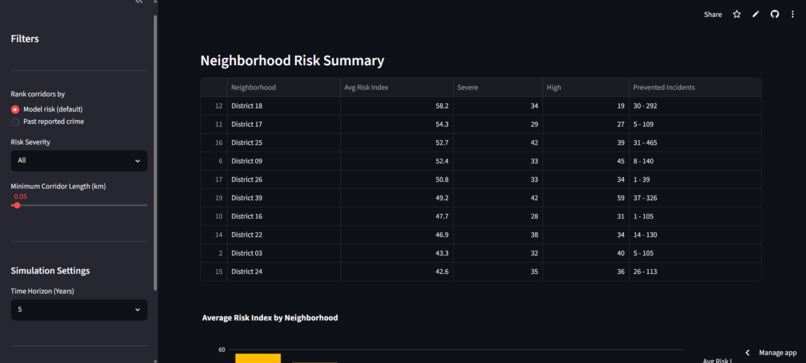Sort by Prevented Incidents column header
This screenshot has width=806, height=363.
pyautogui.click(x=695, y=87)
